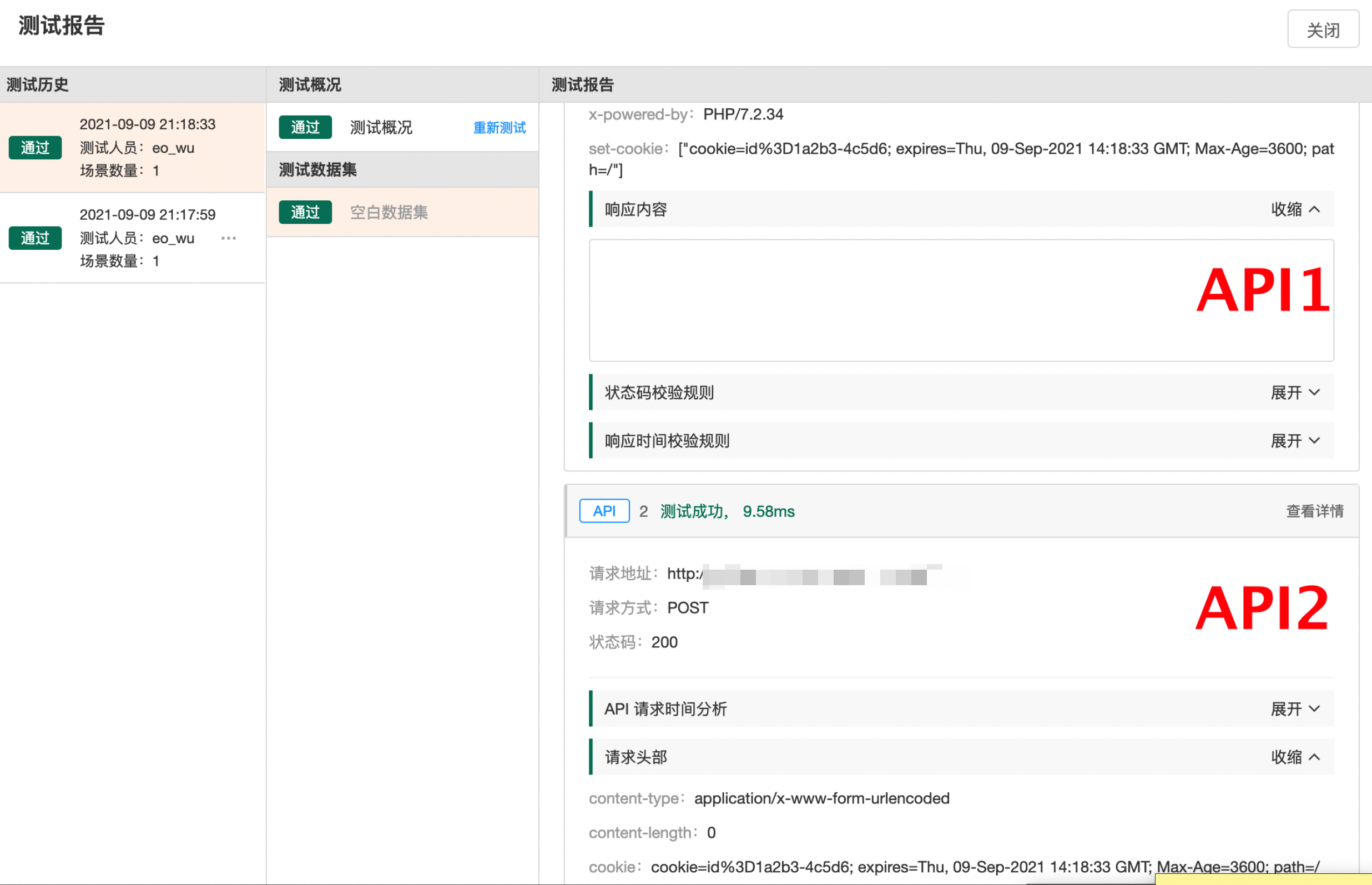Expand the 响应时间校验规则 section
Screen dimensions: 1372x885
coord(1294,441)
